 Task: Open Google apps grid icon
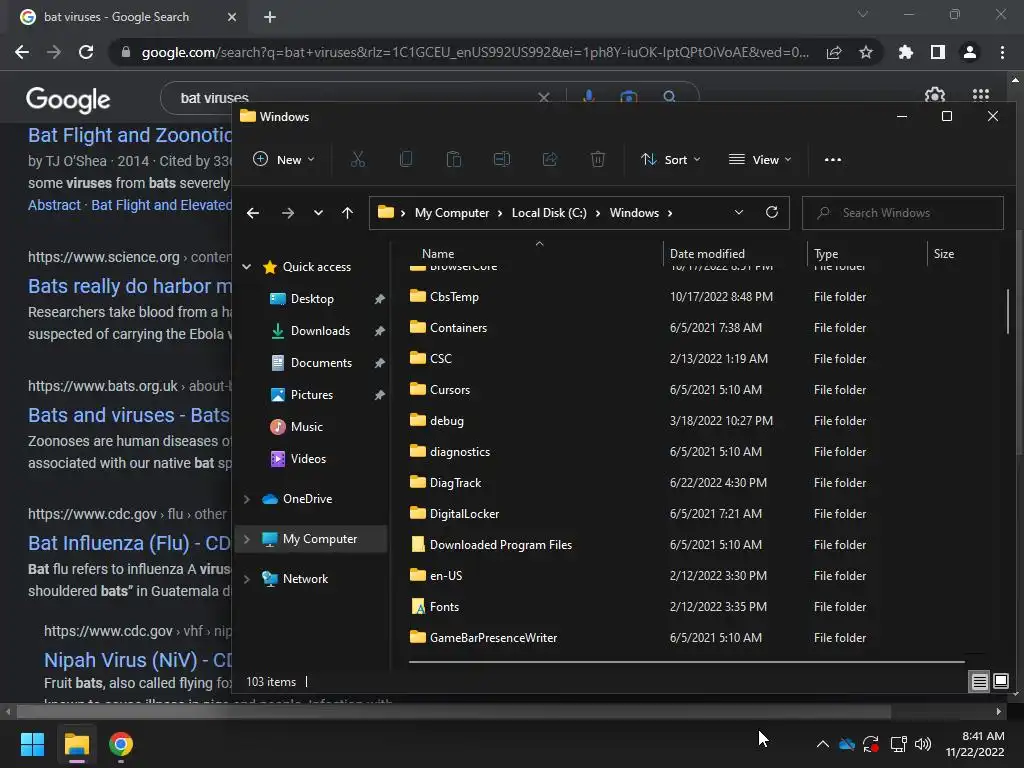point(981,95)
